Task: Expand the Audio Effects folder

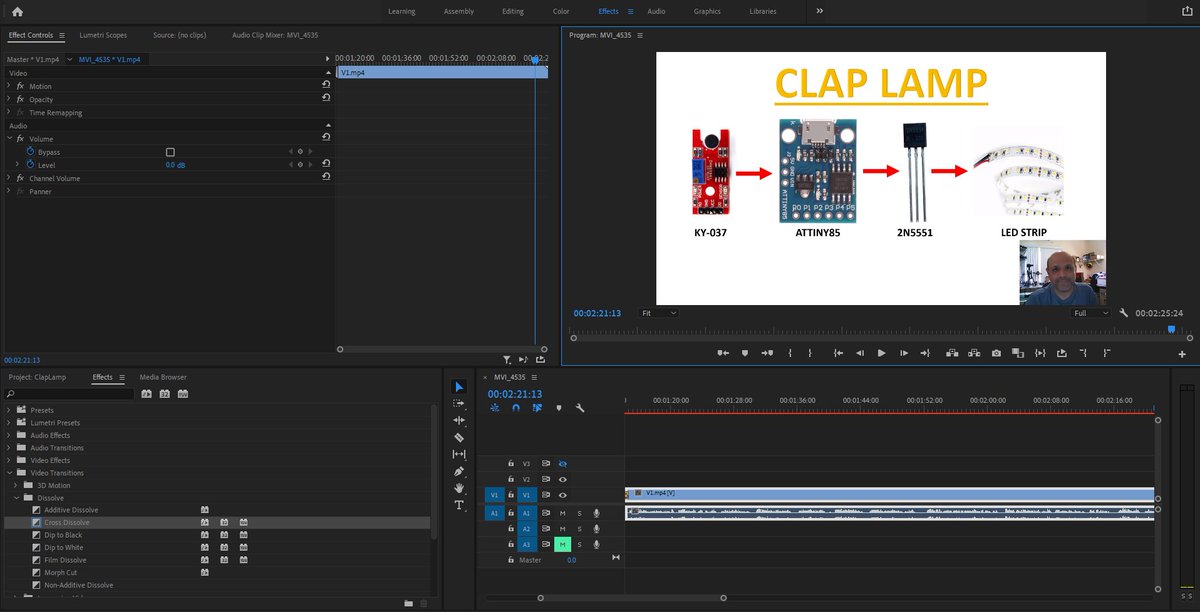Action: pyautogui.click(x=9, y=435)
